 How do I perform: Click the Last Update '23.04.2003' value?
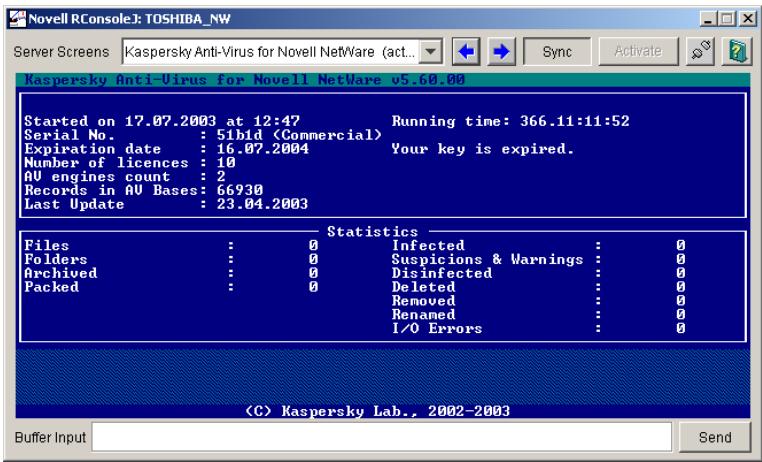point(262,204)
